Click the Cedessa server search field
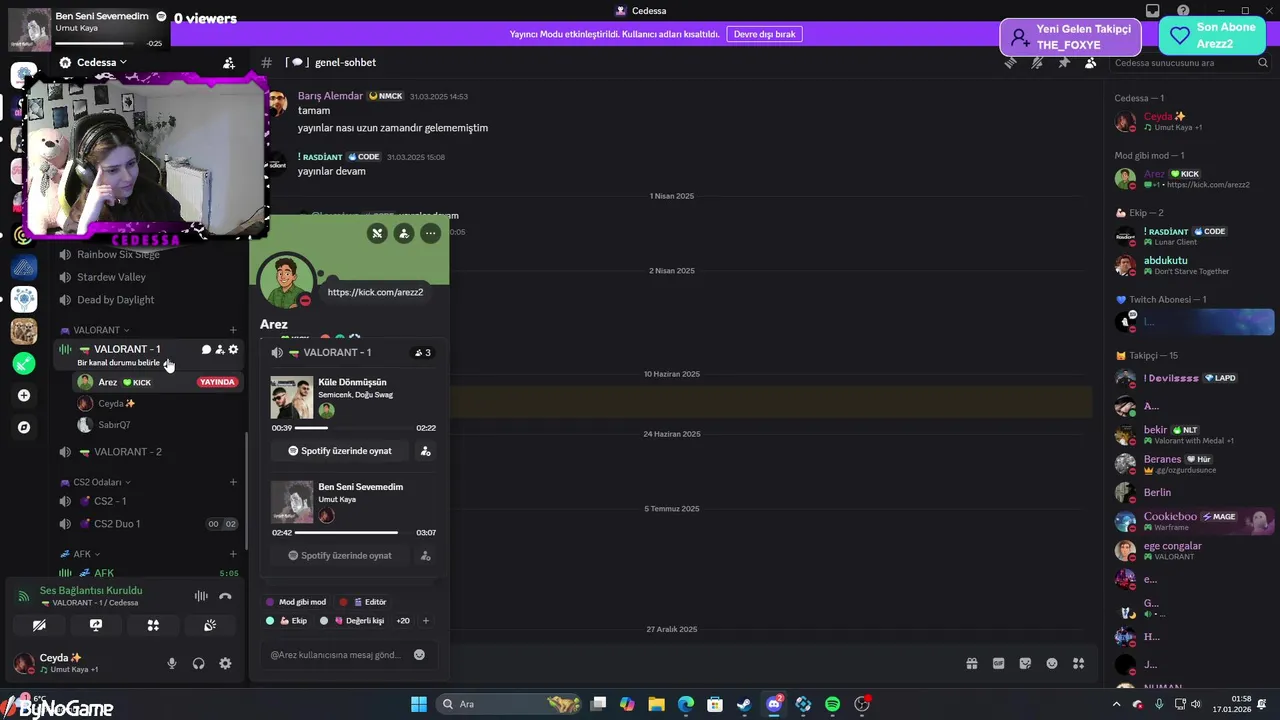1280x720 pixels. pos(1190,62)
